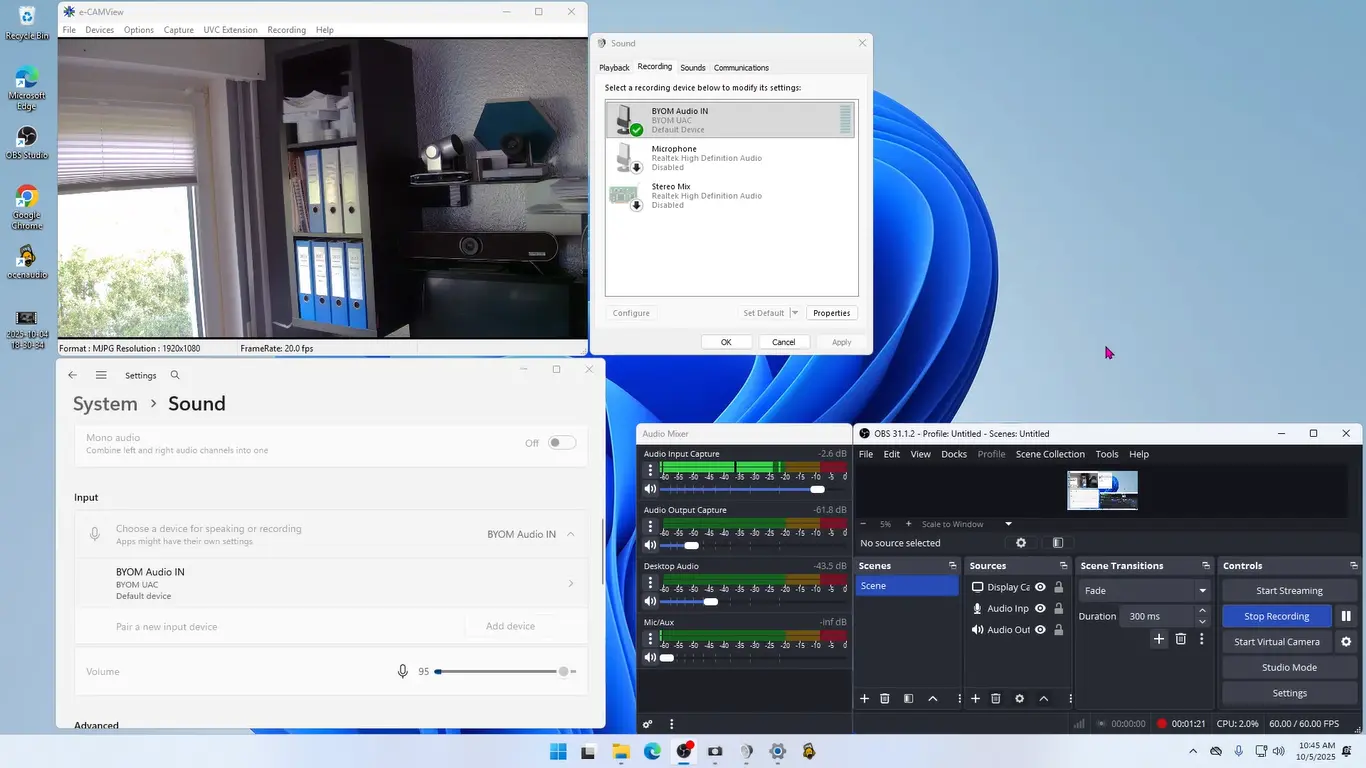Click the remove scene trash icon
The width and height of the screenshot is (1366, 768).
[885, 699]
